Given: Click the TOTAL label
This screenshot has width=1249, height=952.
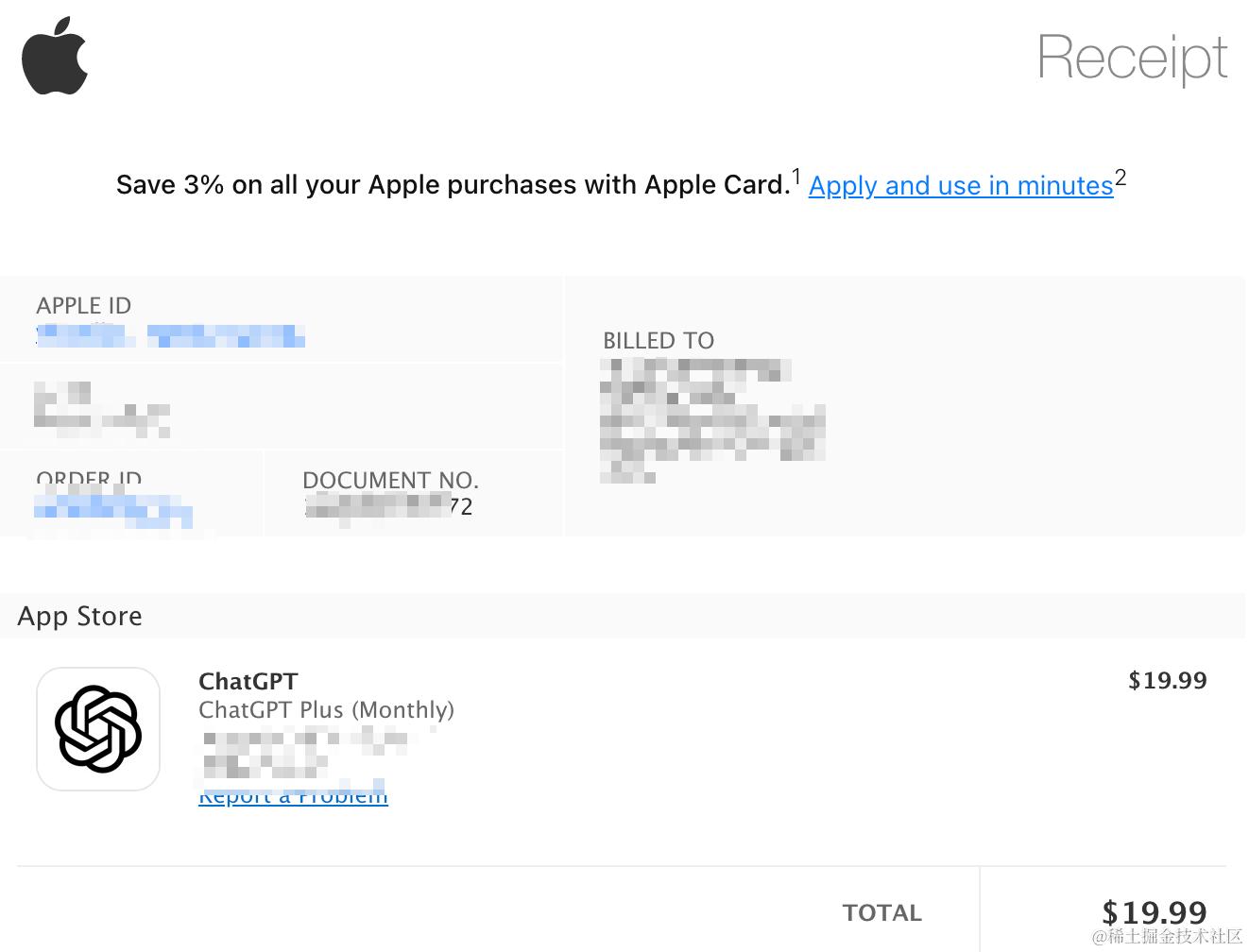Looking at the screenshot, I should pyautogui.click(x=882, y=912).
